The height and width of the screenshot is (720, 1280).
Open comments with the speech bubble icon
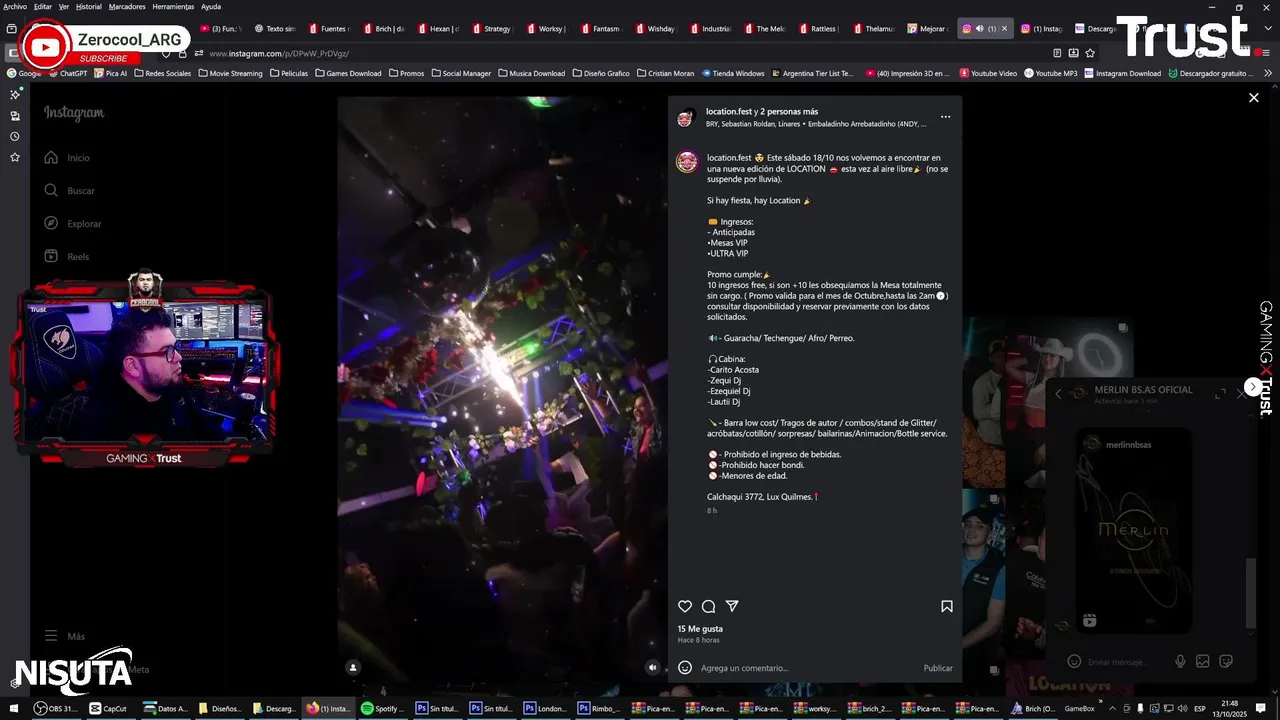tap(708, 606)
